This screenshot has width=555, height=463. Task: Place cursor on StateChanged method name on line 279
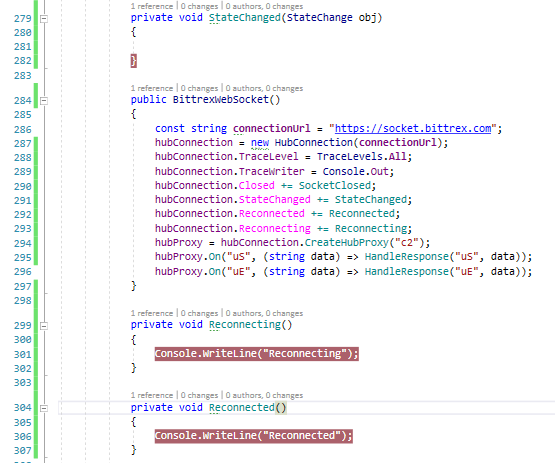[245, 17]
